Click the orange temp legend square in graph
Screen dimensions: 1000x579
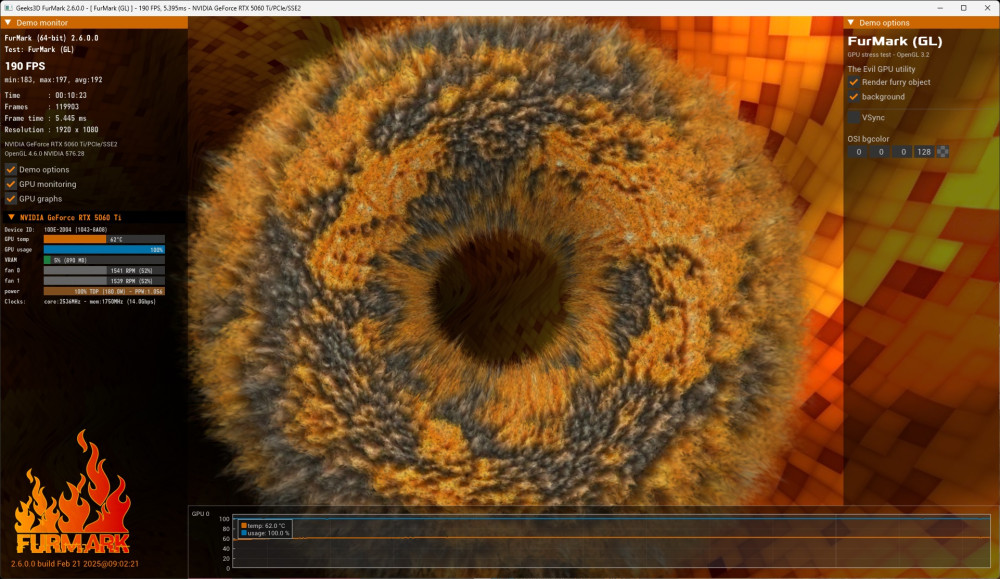coord(244,525)
